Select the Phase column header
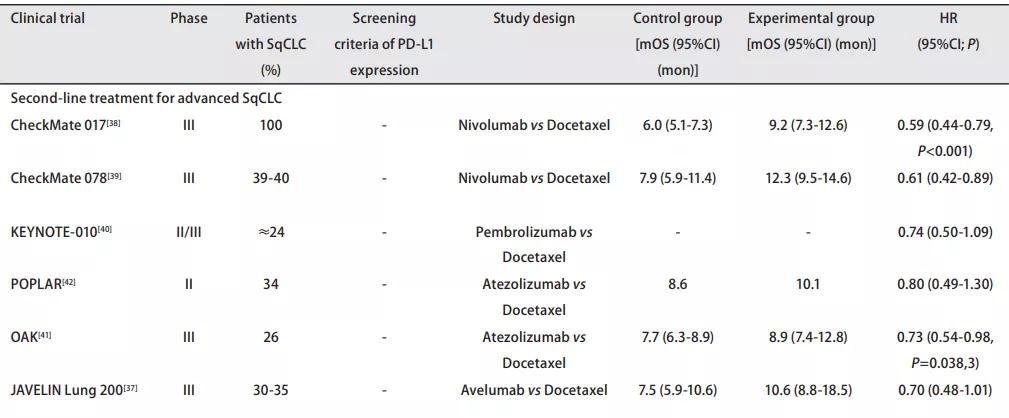 pos(189,19)
